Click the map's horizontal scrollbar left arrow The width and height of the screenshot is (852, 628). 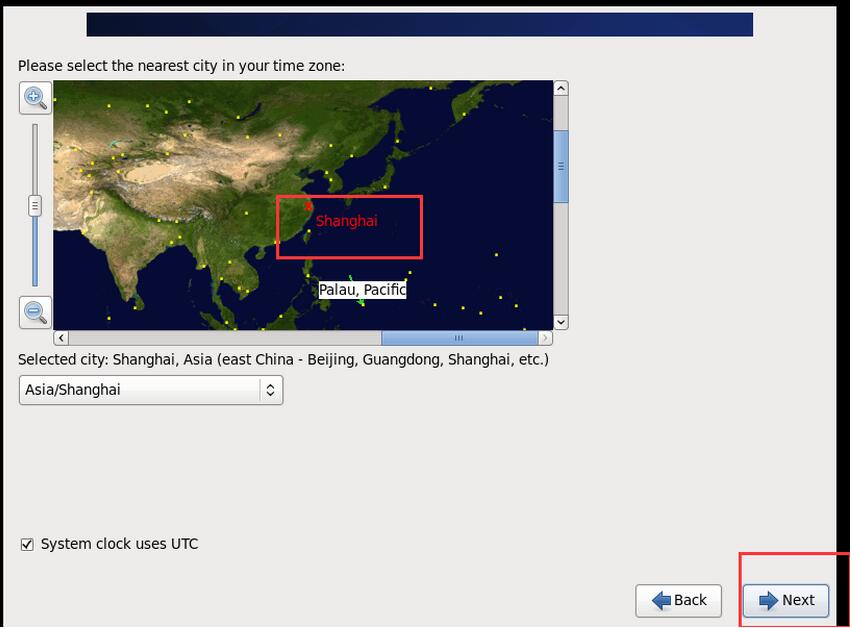click(61, 338)
